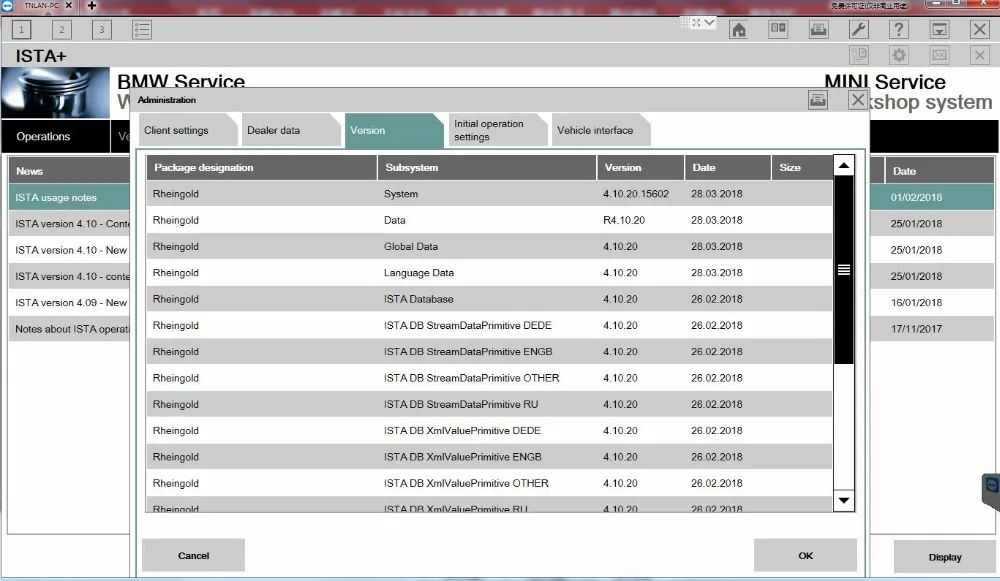Image resolution: width=1000 pixels, height=581 pixels.
Task: Click version 4.10.20.15602 cell
Action: point(636,194)
